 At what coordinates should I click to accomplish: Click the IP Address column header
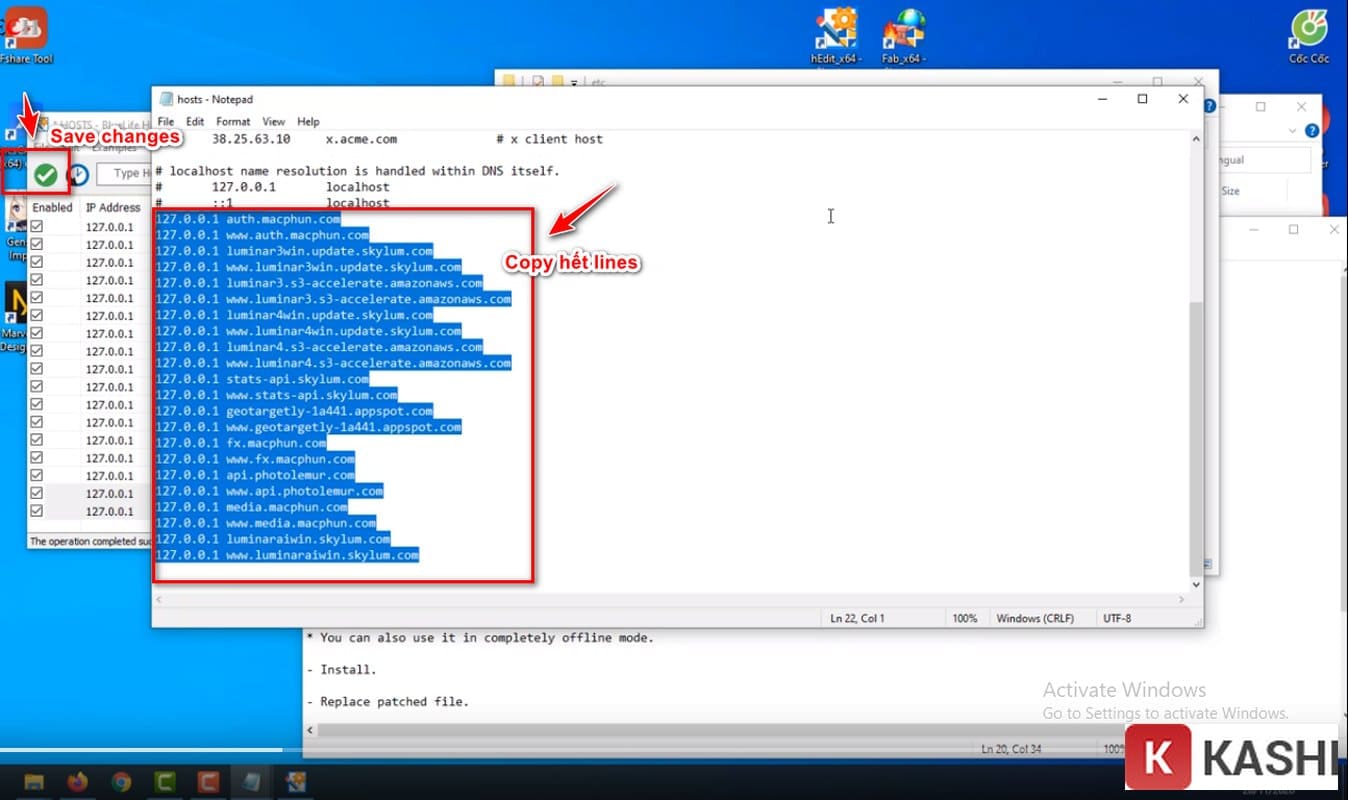pyautogui.click(x=113, y=207)
